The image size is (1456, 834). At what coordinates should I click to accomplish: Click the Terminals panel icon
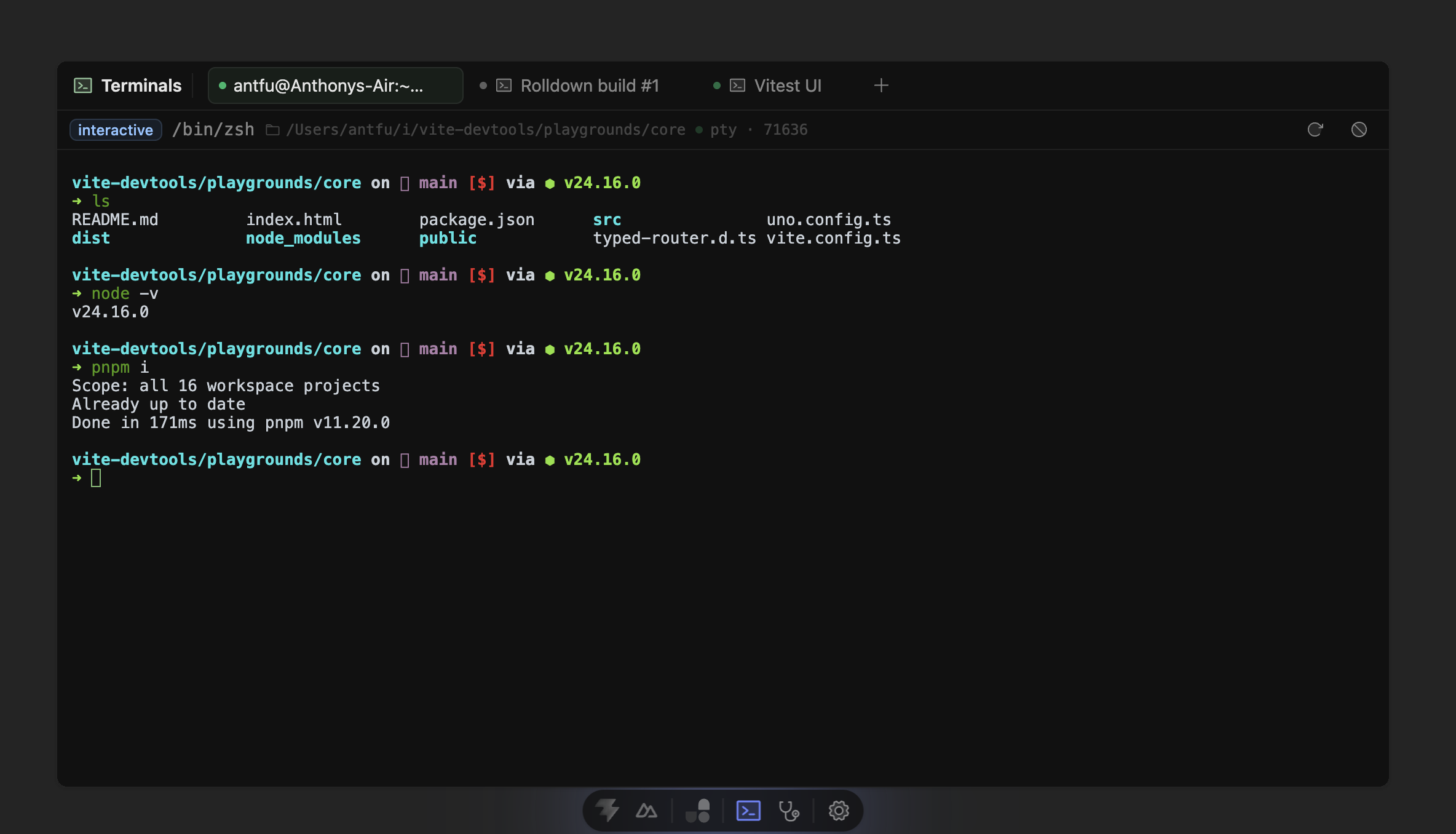click(82, 85)
